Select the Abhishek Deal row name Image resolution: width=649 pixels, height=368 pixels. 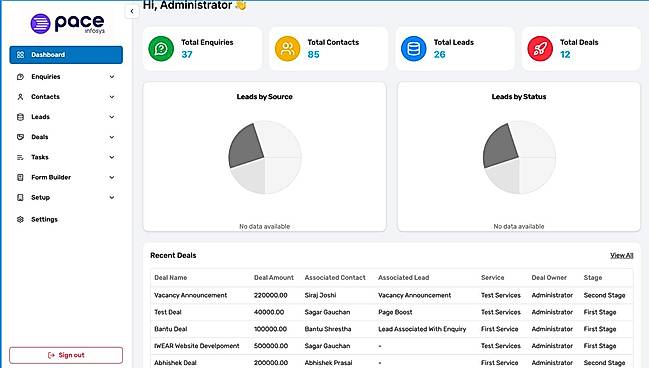175,363
